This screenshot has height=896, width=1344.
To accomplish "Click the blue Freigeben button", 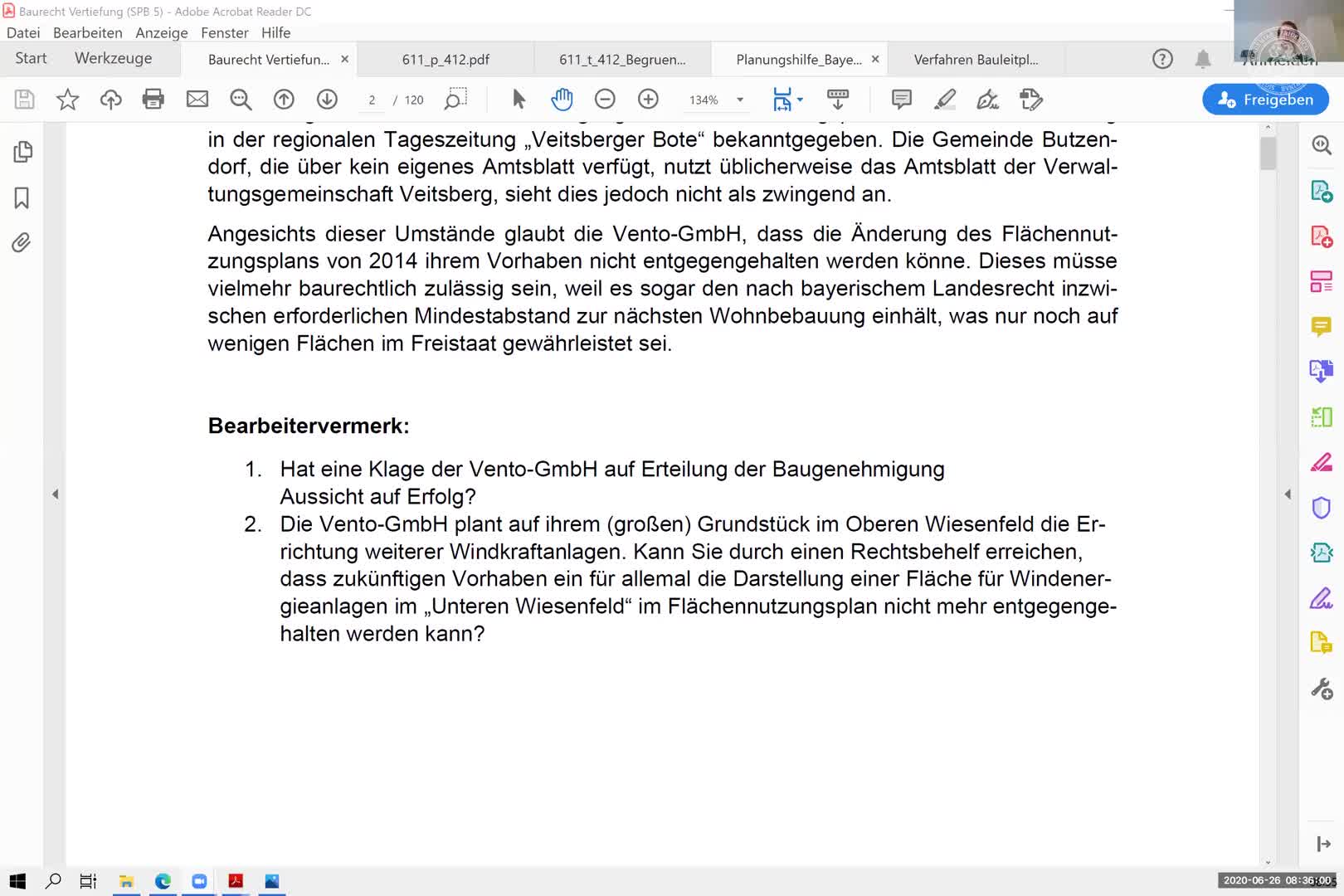I will [1264, 99].
